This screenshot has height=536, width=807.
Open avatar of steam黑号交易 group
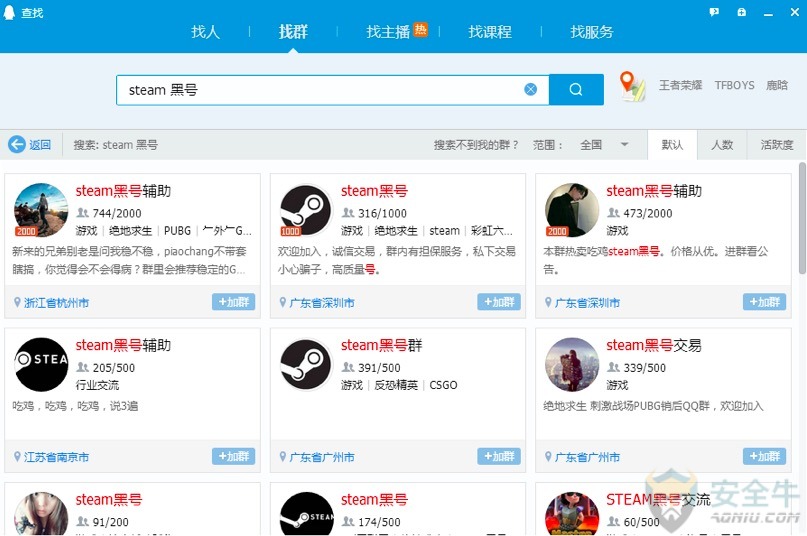point(572,364)
